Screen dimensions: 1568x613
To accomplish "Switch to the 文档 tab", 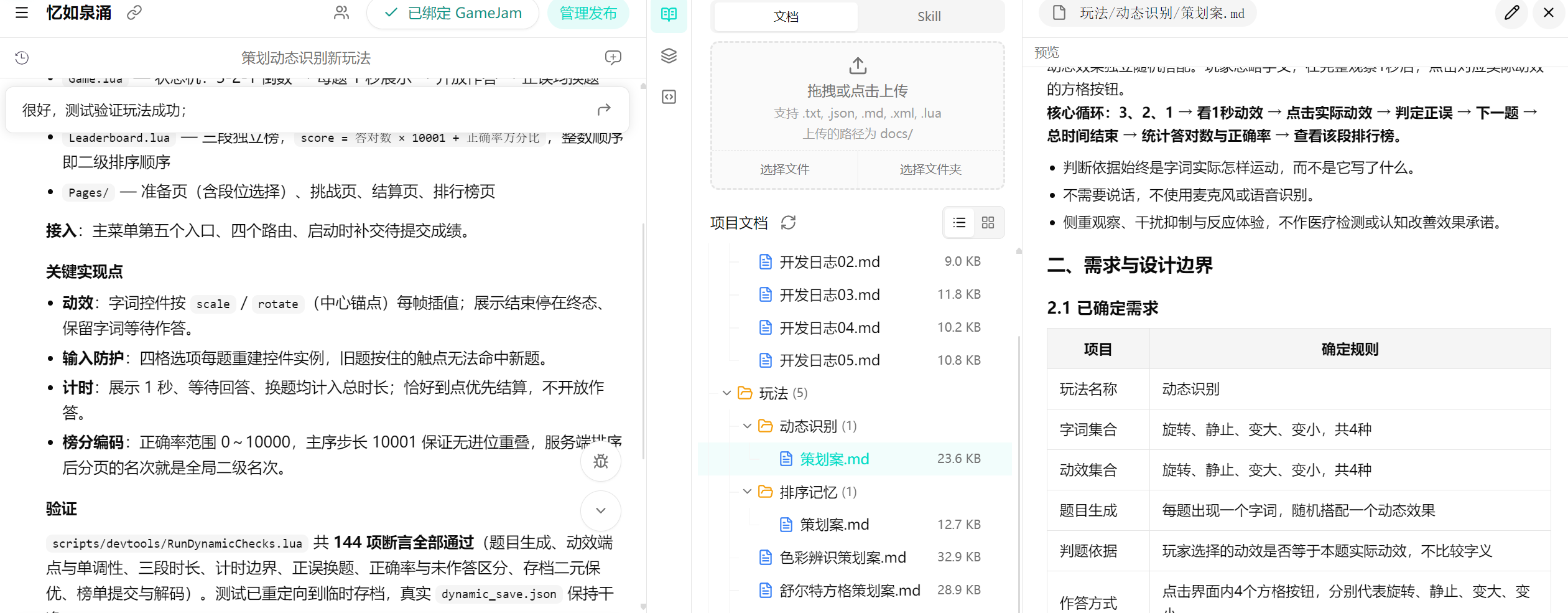I will pos(786,16).
